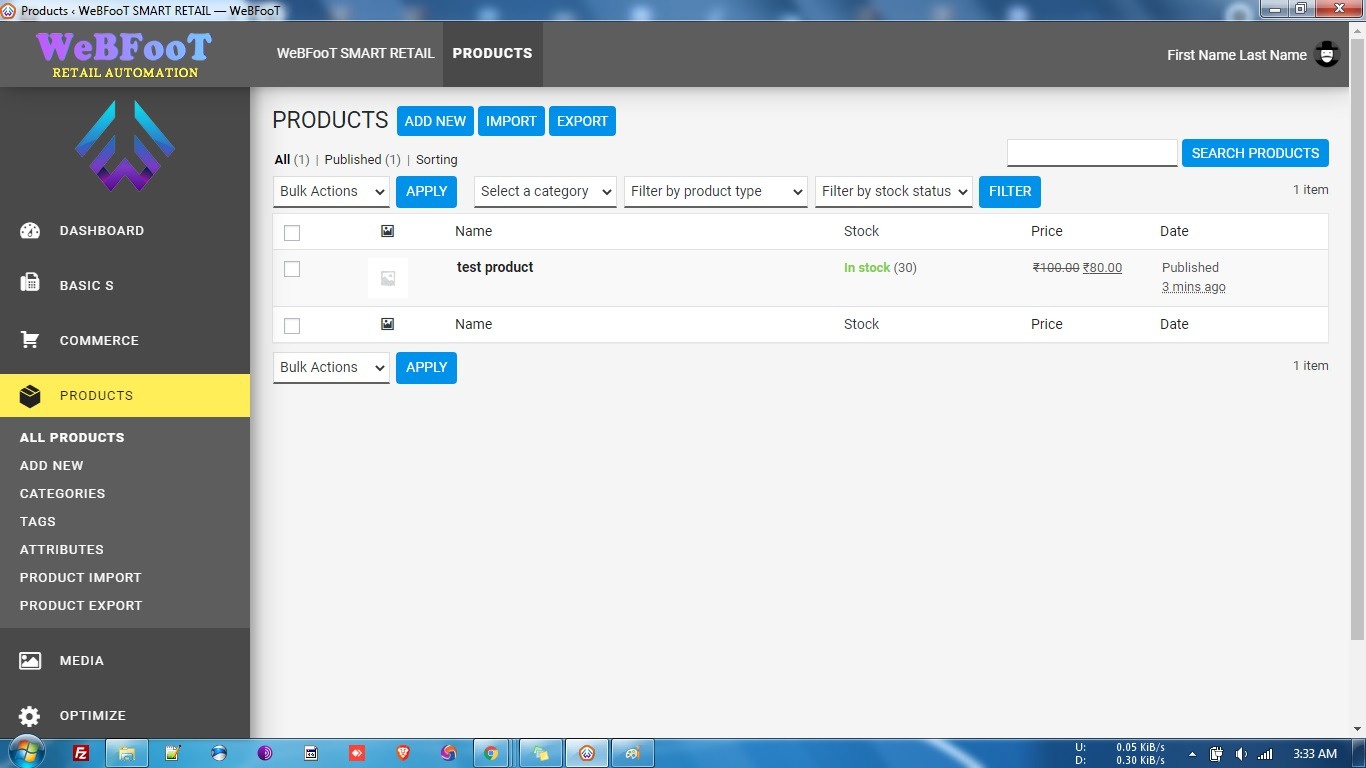
Task: Open the Dashboard gauge icon in sidebar
Action: (30, 231)
